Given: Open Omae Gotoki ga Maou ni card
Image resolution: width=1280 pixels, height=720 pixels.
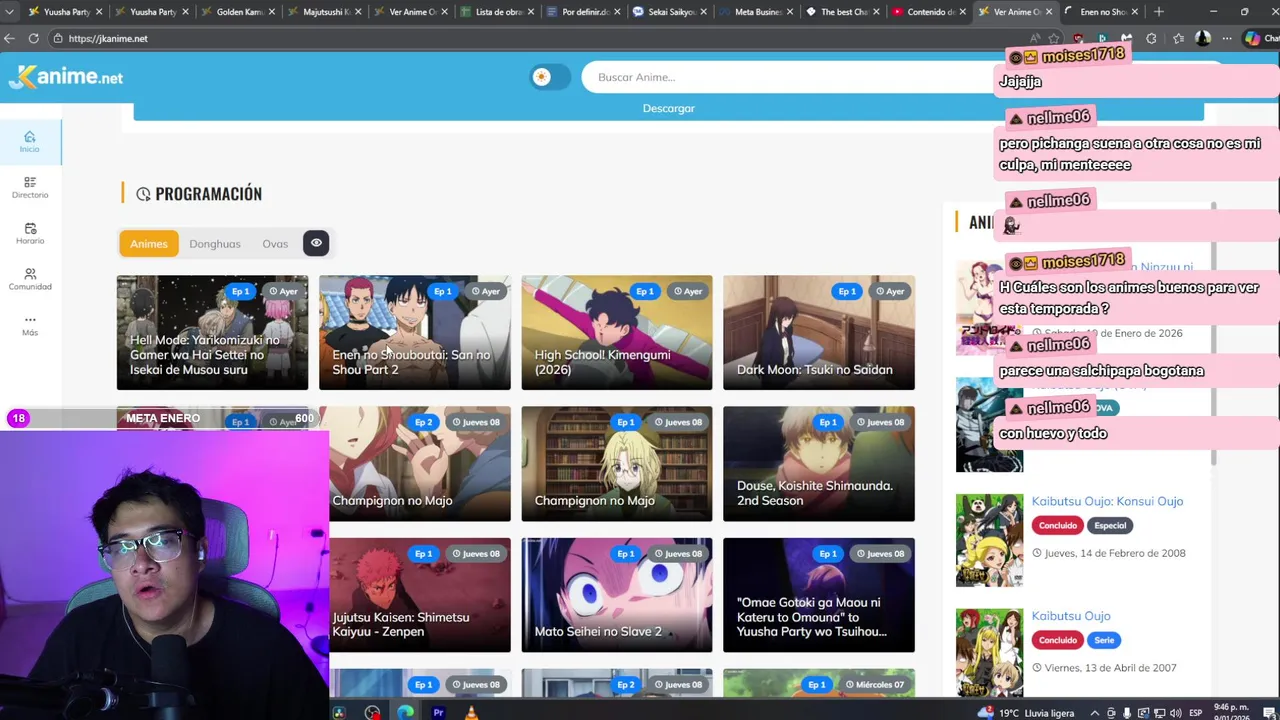Looking at the screenshot, I should [x=819, y=595].
